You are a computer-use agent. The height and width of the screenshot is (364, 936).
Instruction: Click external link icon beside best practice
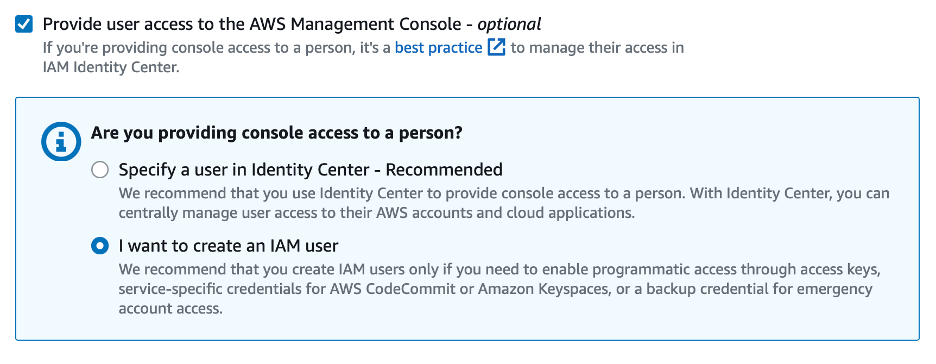click(x=496, y=48)
